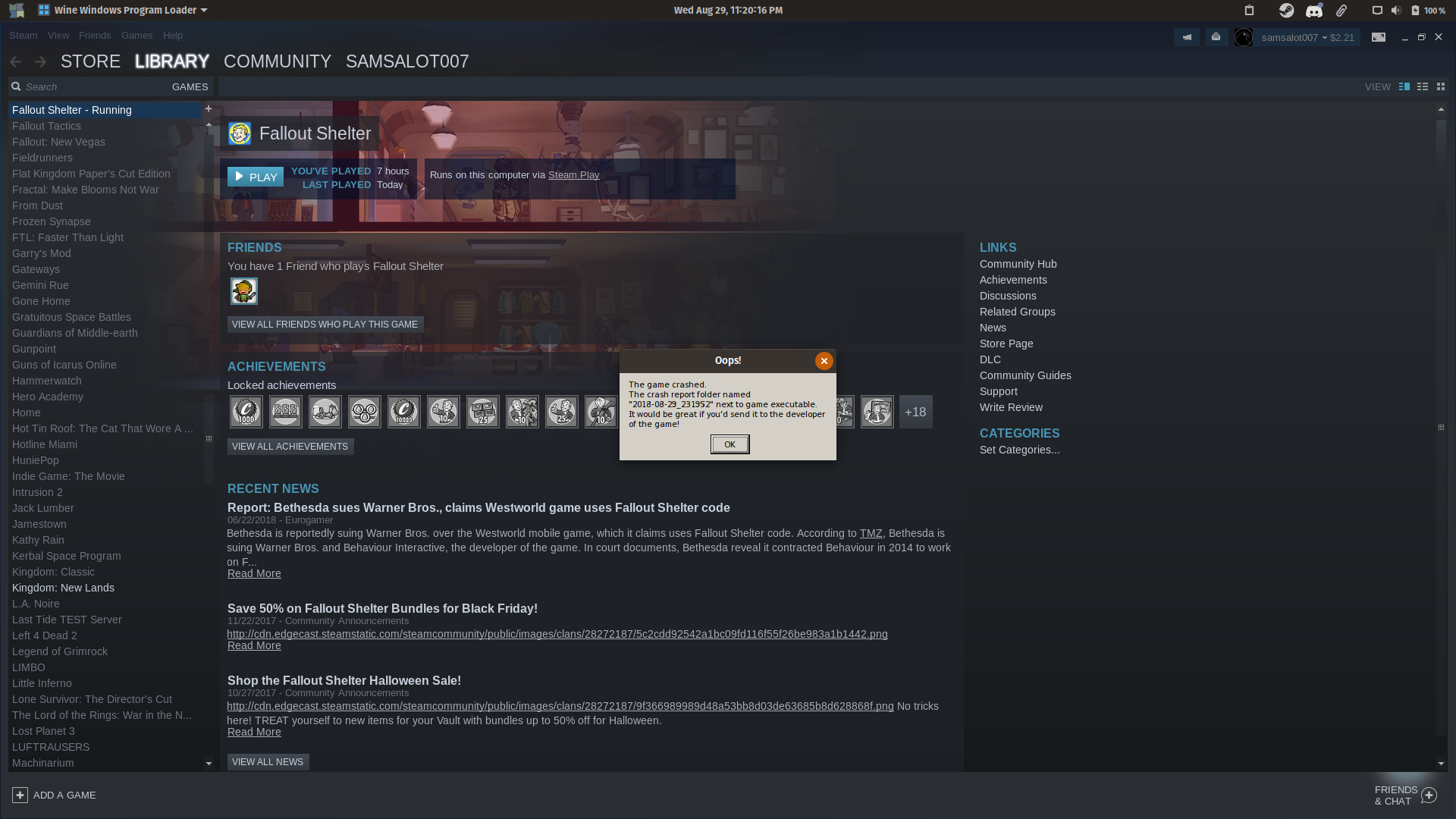Click the third locked achievement icon

click(x=325, y=412)
